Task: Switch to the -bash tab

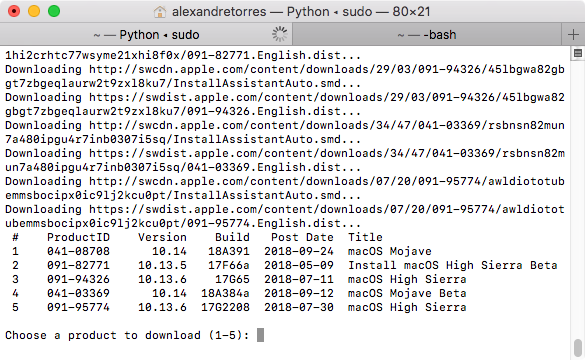Action: click(427, 35)
